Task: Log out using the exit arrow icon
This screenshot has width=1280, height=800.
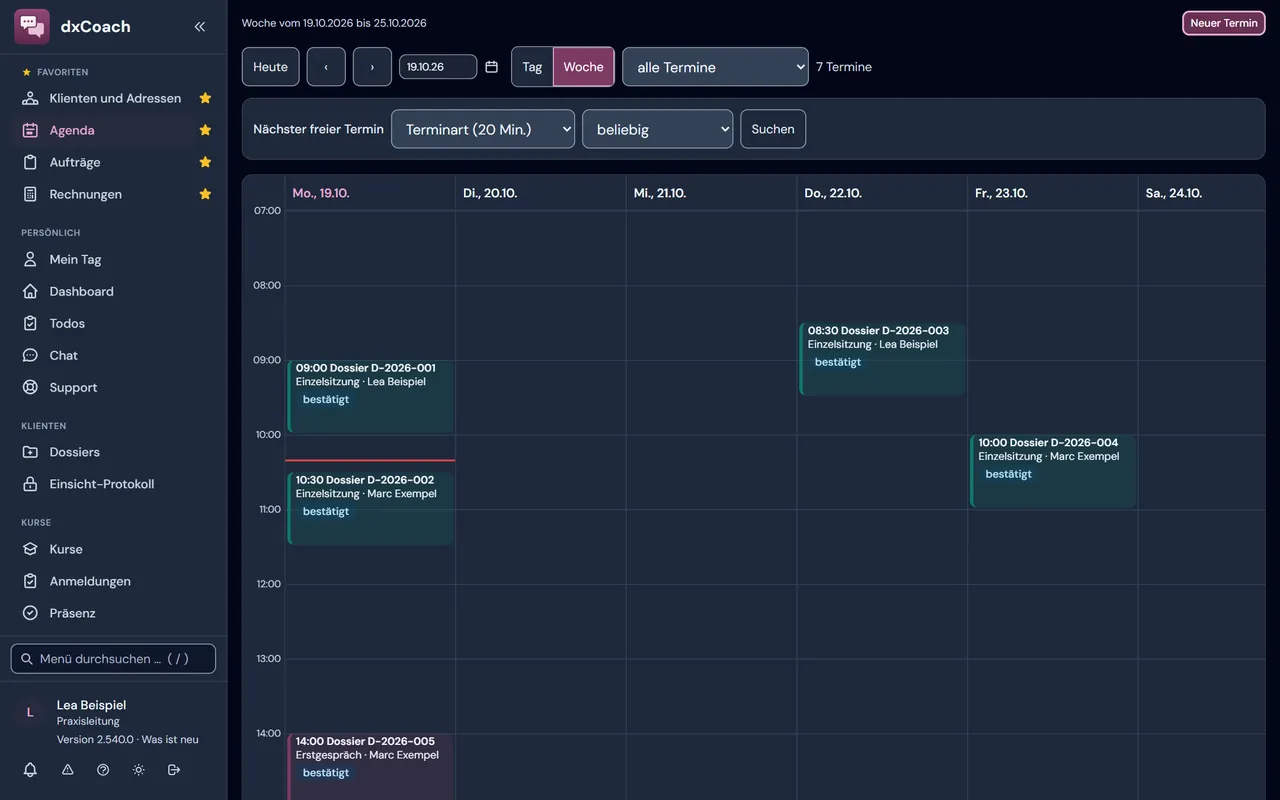Action: click(174, 770)
